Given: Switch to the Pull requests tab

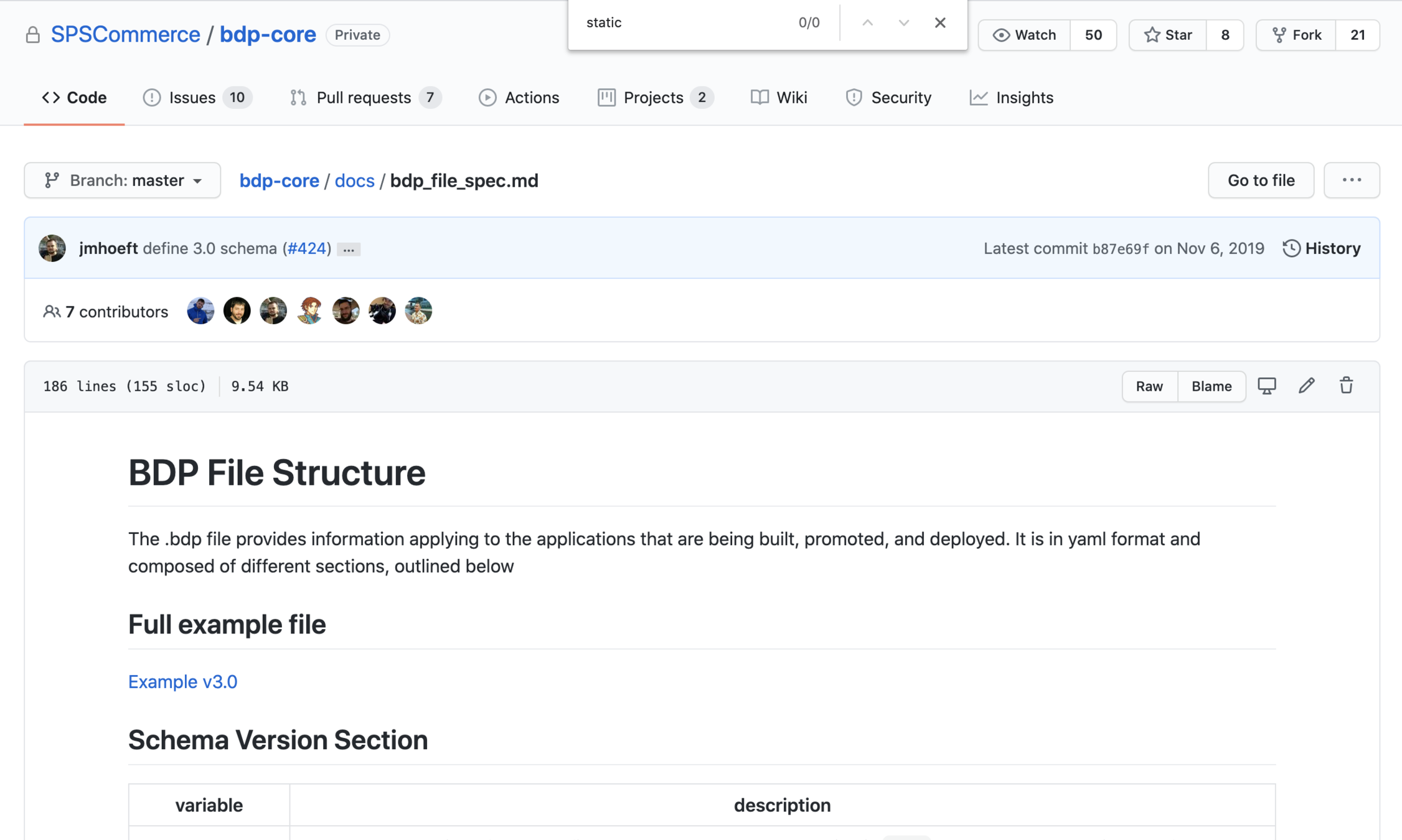Looking at the screenshot, I should pos(364,98).
